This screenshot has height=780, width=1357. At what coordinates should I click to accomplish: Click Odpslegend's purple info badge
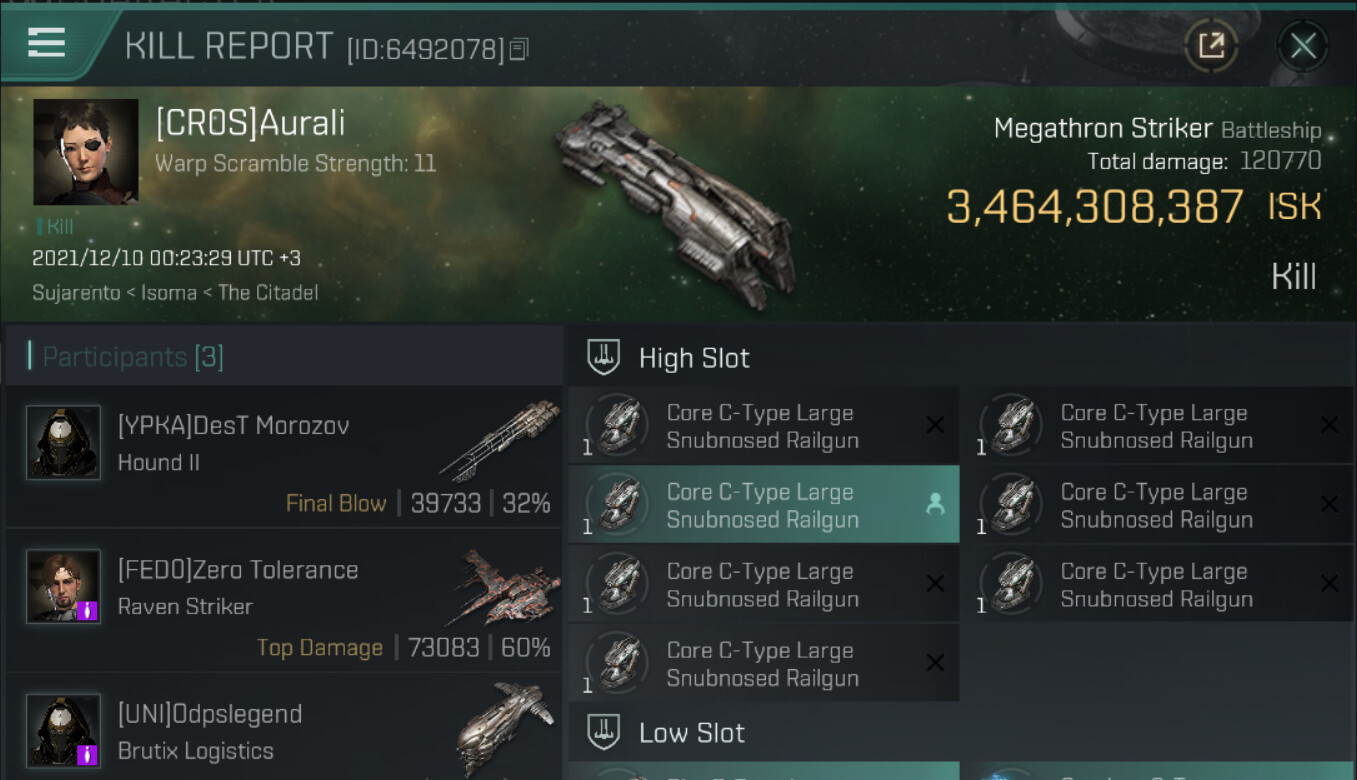[x=87, y=753]
